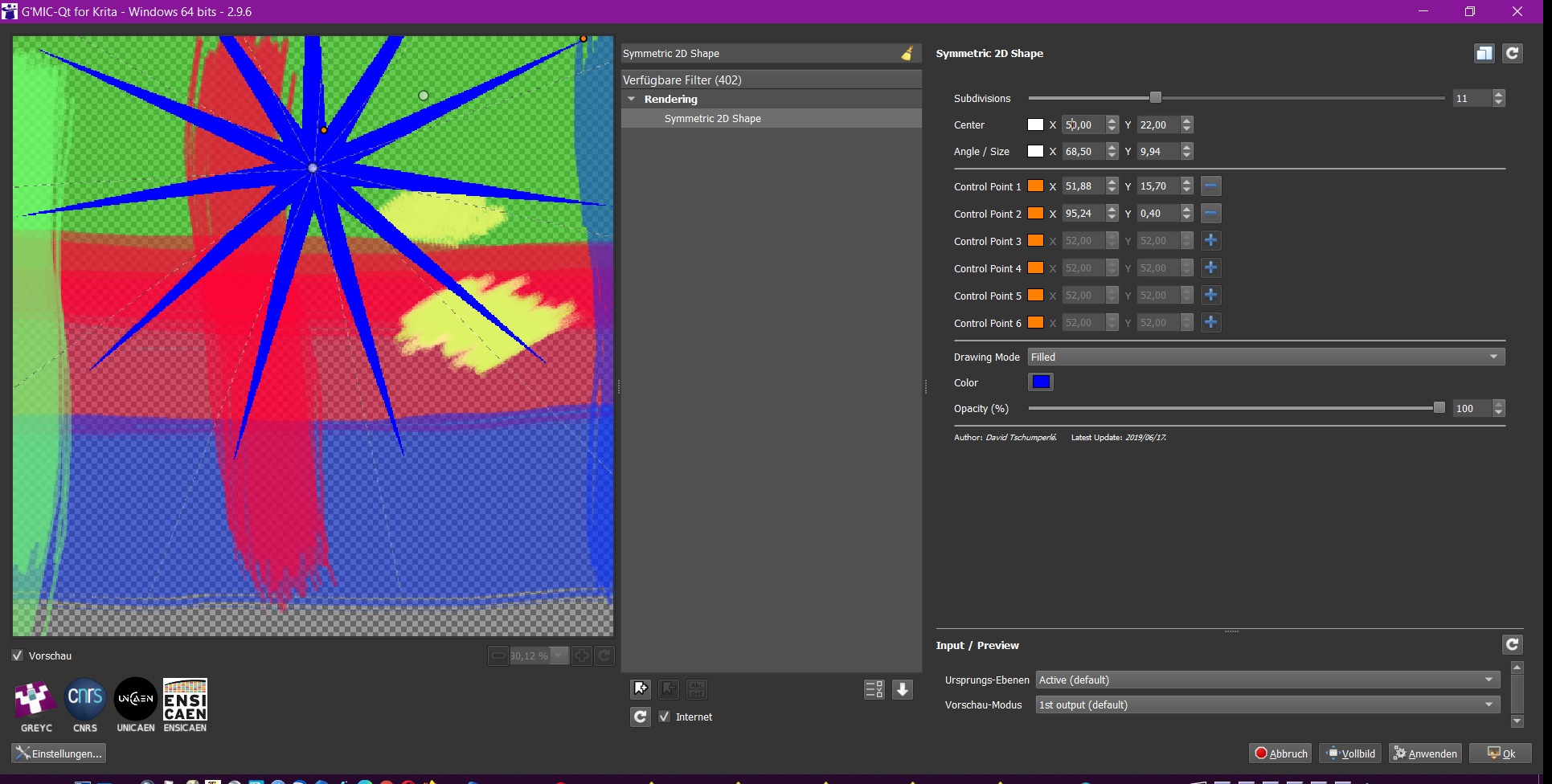Reset parameters with the top-right refresh icon
1552x784 pixels.
click(x=1512, y=53)
